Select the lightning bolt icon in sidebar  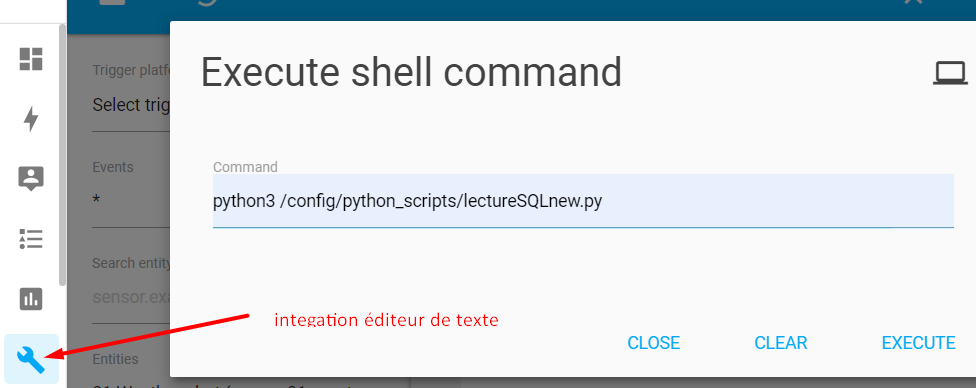pyautogui.click(x=30, y=119)
